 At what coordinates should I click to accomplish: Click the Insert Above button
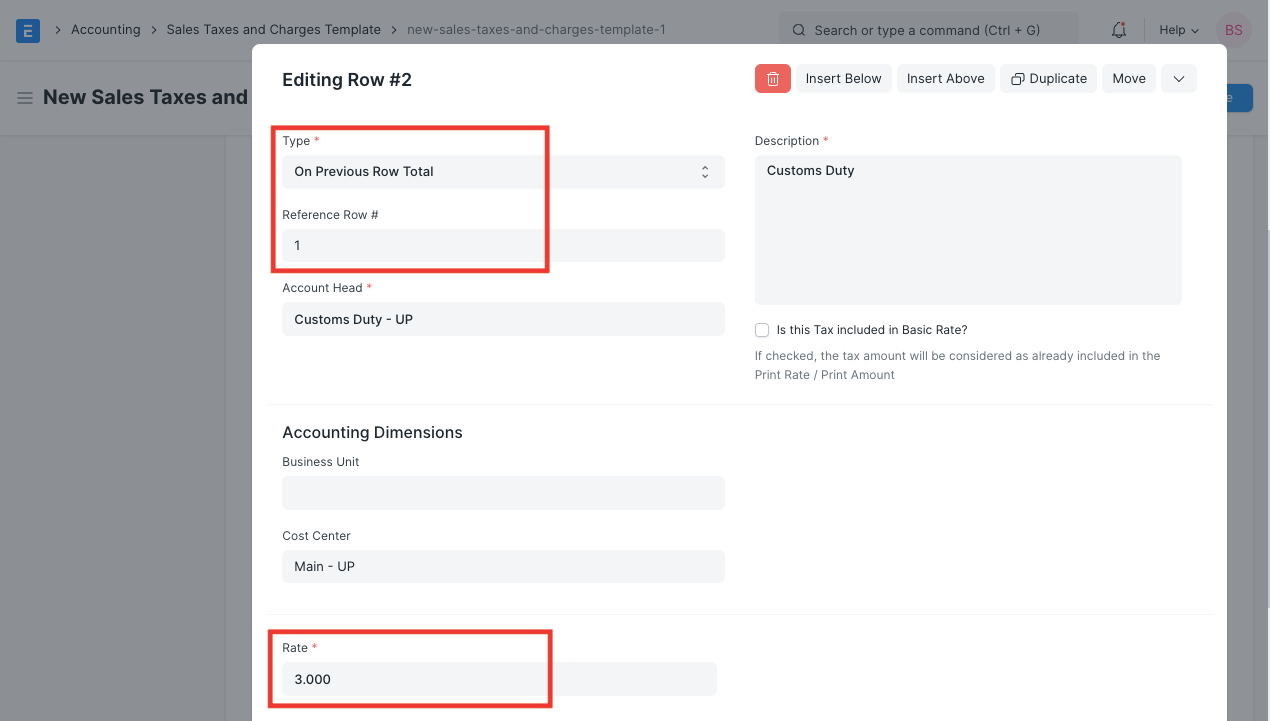pos(945,79)
